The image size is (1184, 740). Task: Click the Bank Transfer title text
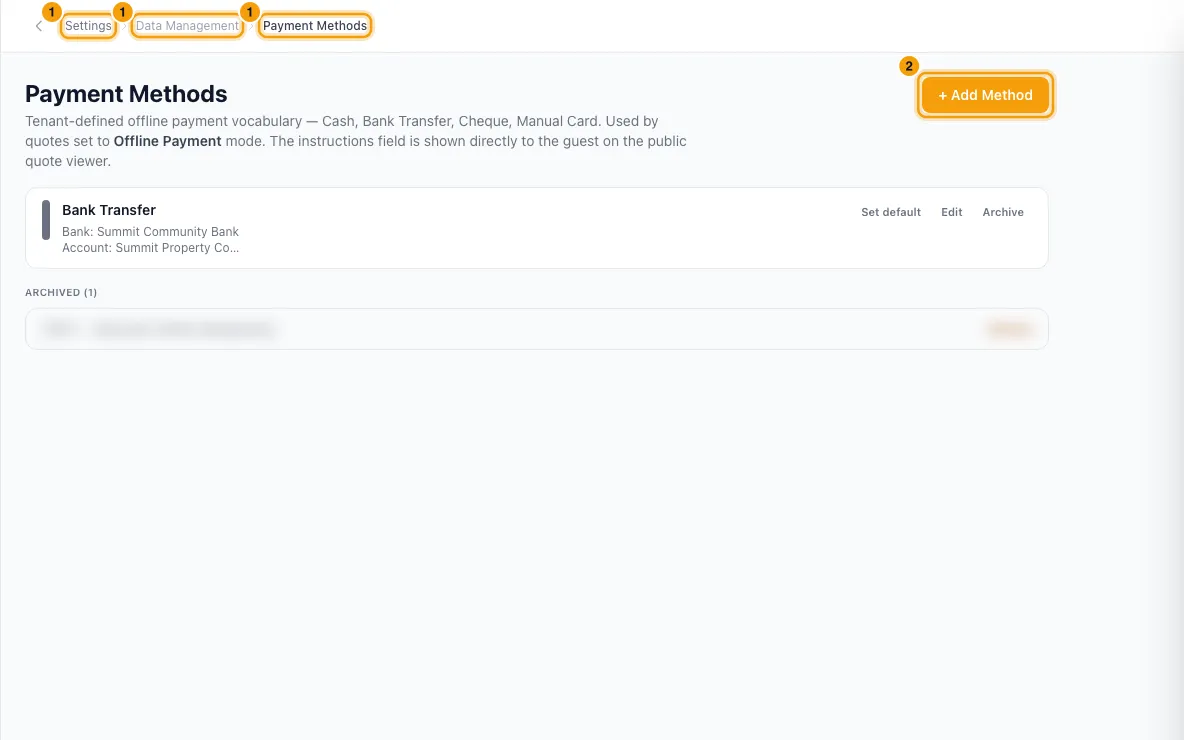coord(109,210)
